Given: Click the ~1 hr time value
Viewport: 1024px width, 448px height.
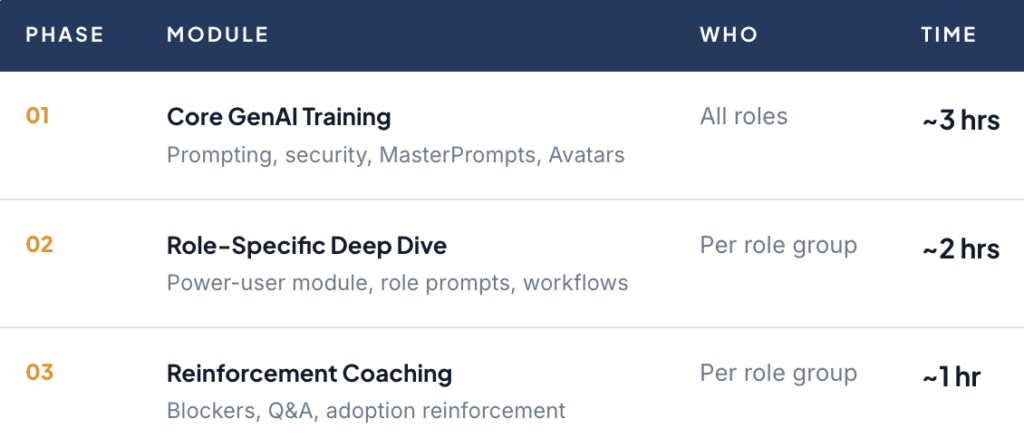Looking at the screenshot, I should (x=951, y=377).
